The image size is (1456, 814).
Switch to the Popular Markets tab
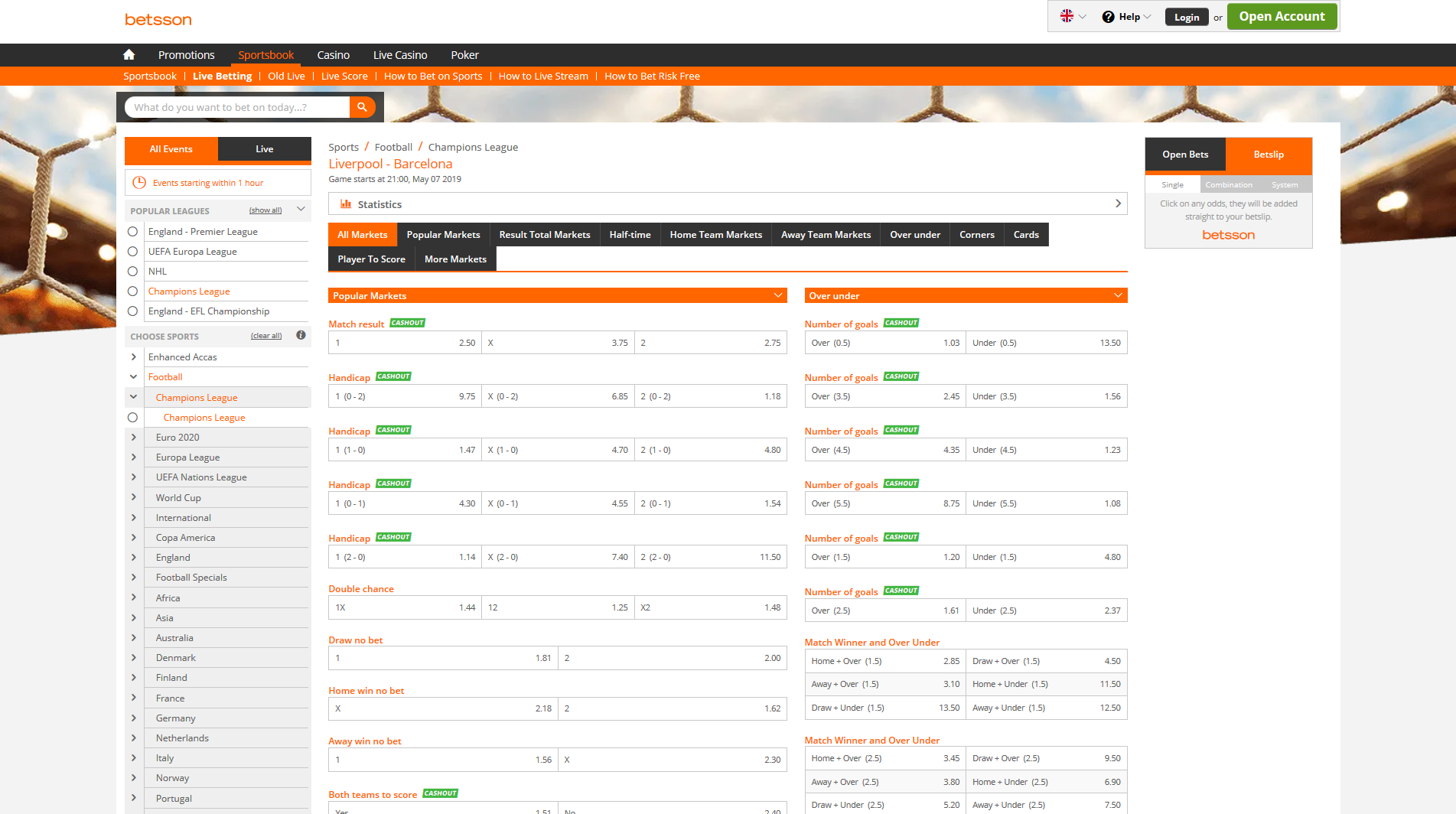tap(443, 235)
